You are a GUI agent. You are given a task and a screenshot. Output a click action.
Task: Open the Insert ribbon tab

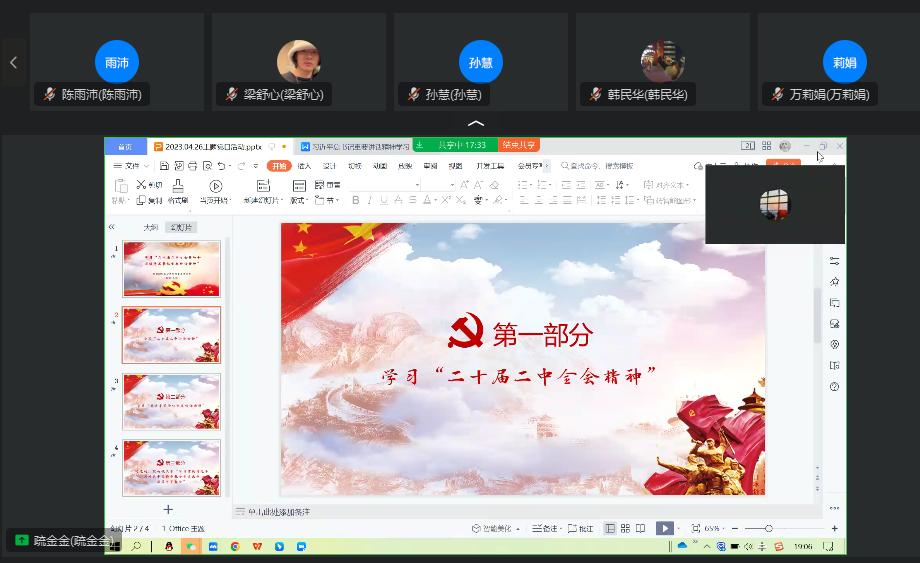(304, 166)
